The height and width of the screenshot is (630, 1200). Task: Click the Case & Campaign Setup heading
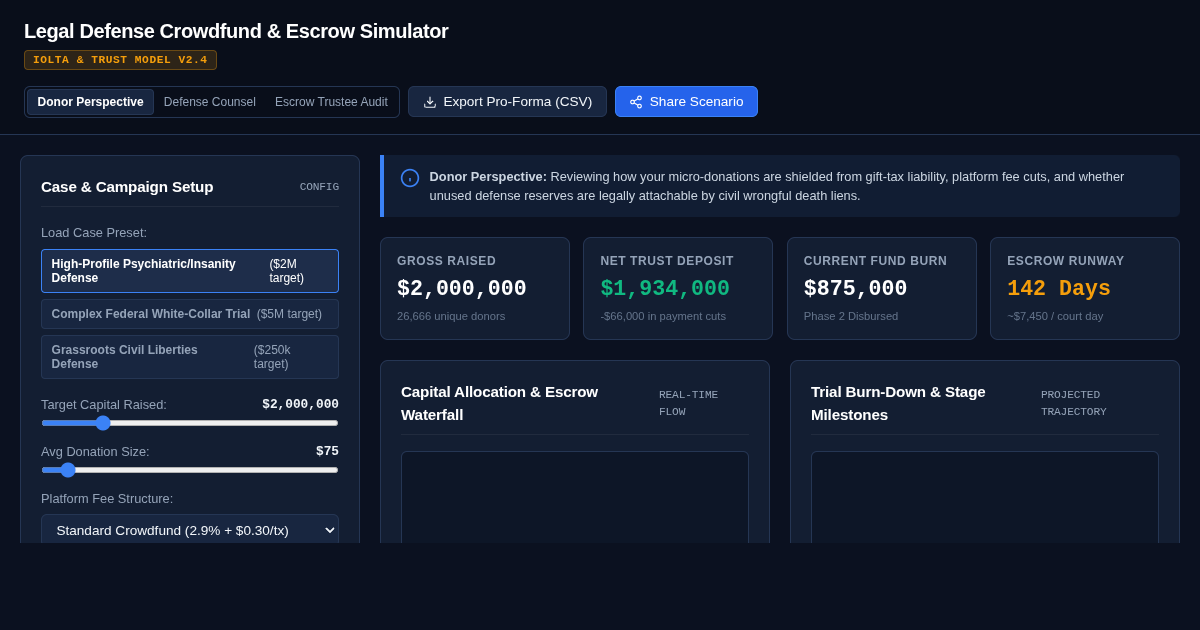pos(127,186)
